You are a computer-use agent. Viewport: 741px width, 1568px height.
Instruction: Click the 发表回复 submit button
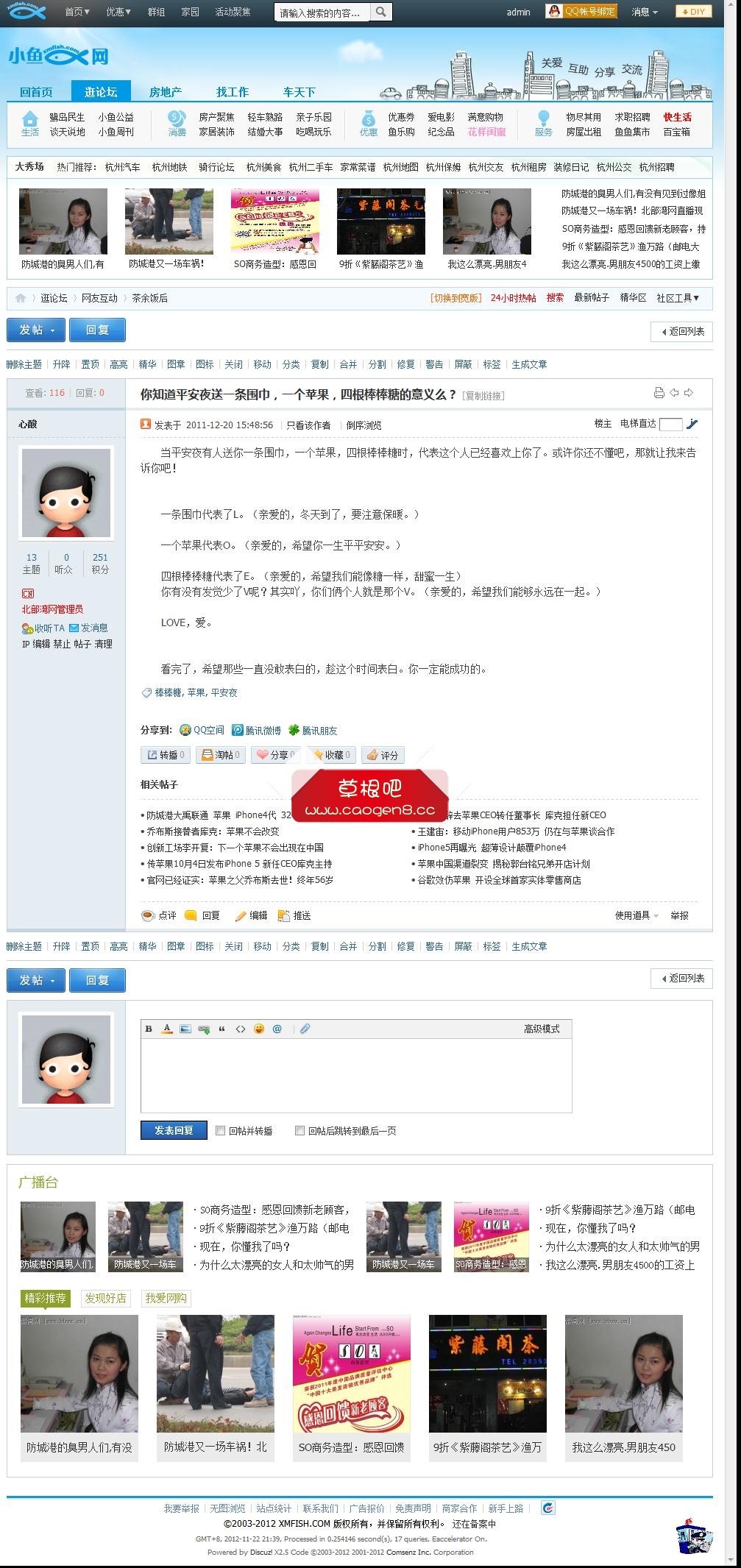click(174, 1130)
